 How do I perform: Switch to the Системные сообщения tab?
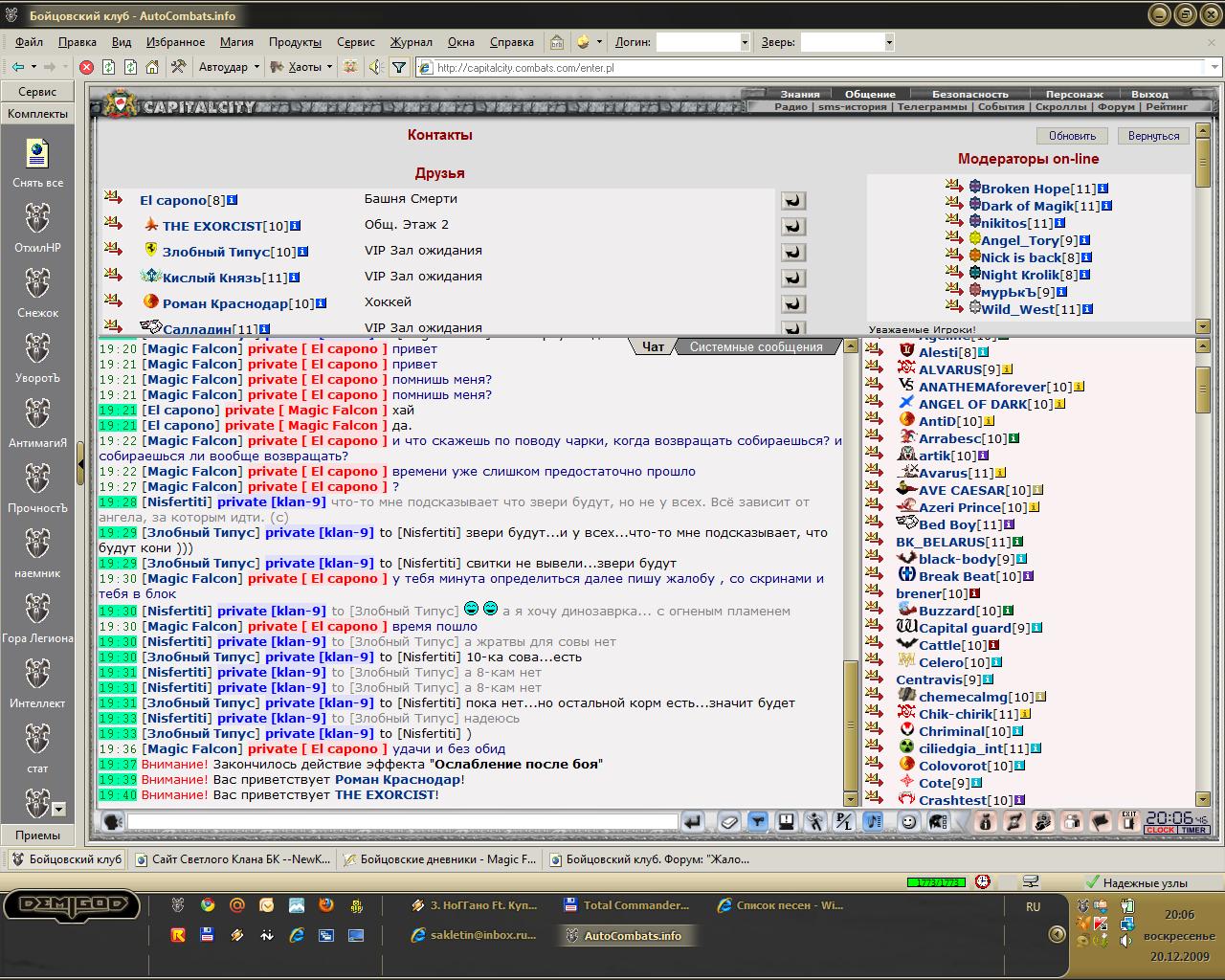click(756, 346)
